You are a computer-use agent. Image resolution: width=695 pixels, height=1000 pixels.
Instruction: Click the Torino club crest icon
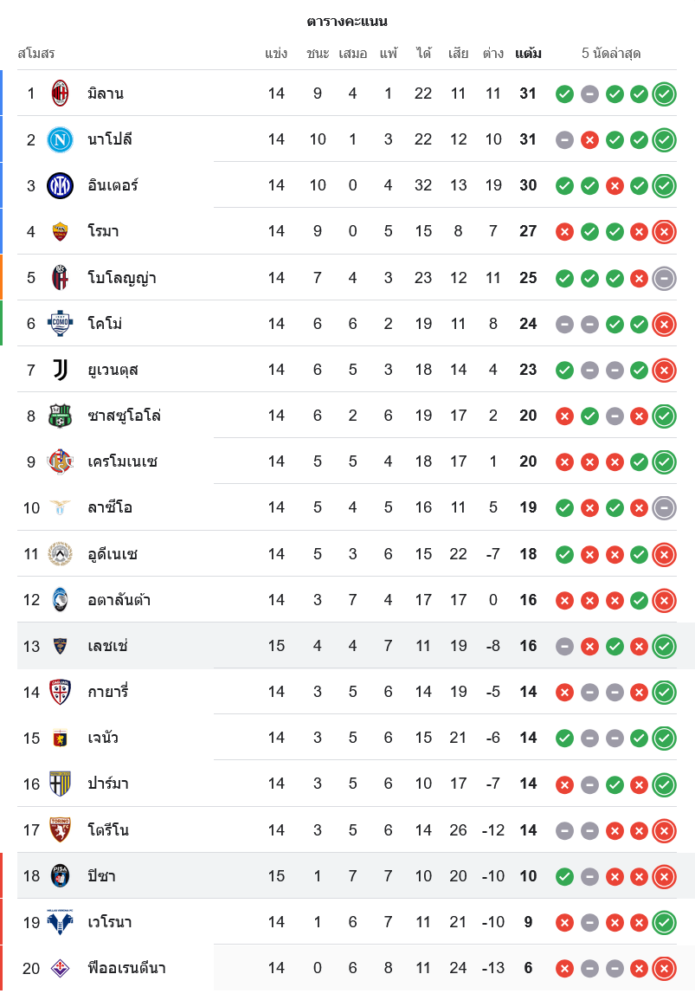coord(60,830)
